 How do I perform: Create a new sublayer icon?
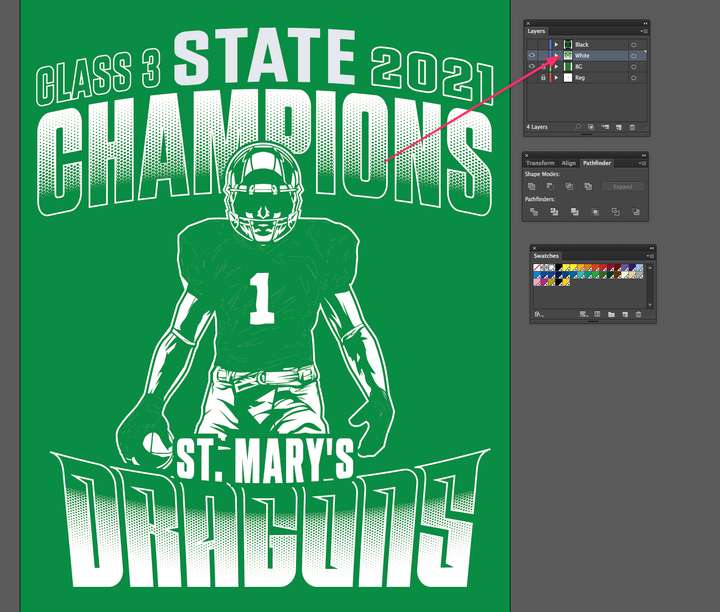click(605, 127)
